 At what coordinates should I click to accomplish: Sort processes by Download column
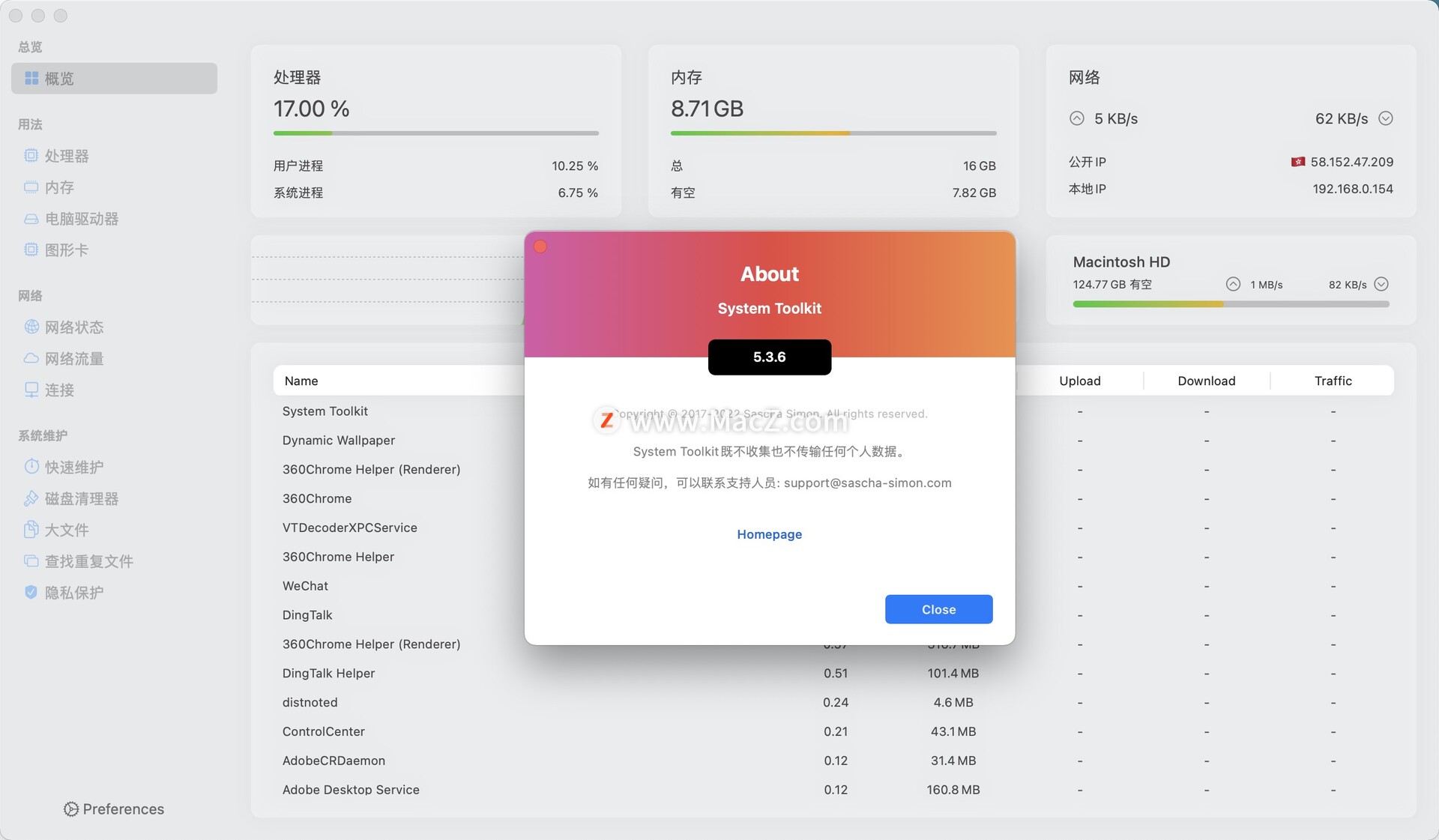click(x=1207, y=381)
